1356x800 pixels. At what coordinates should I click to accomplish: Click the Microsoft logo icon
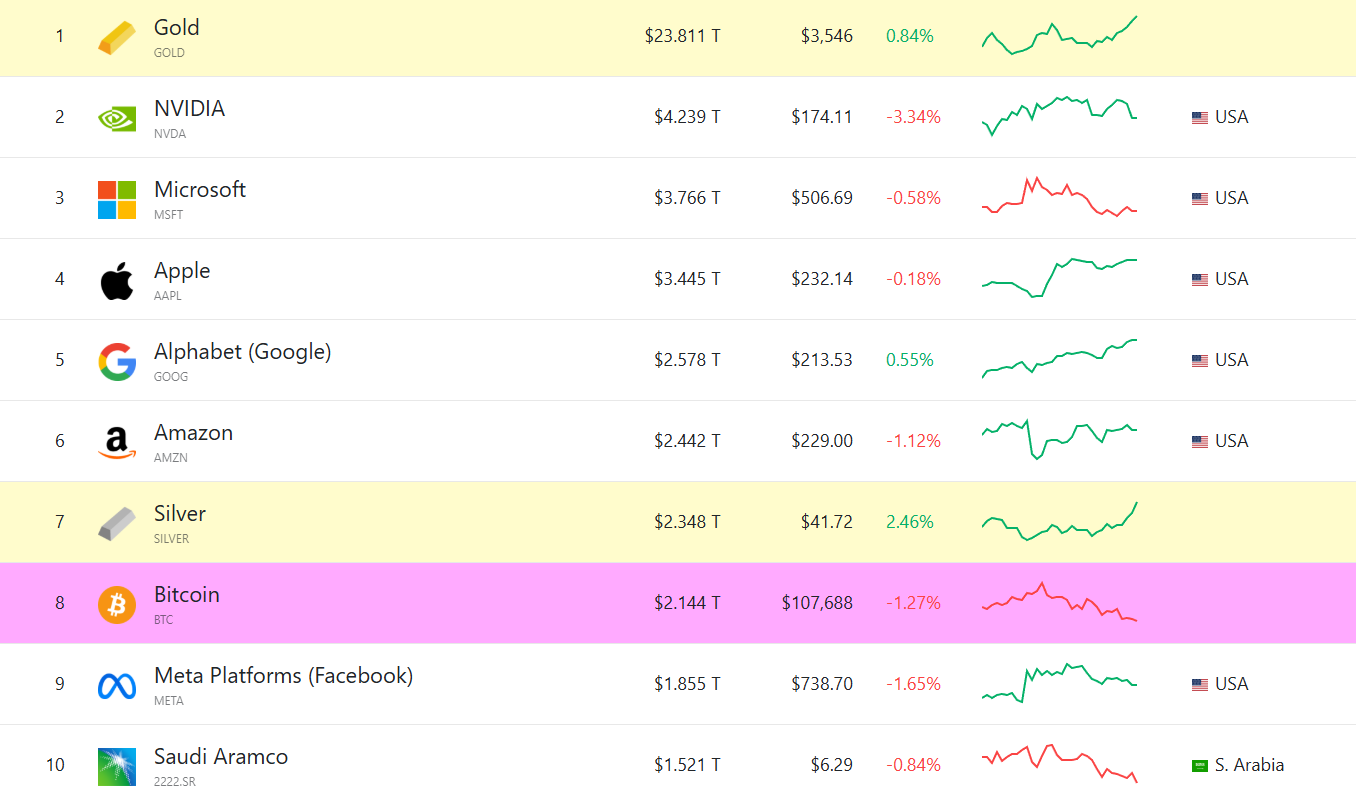[x=117, y=200]
